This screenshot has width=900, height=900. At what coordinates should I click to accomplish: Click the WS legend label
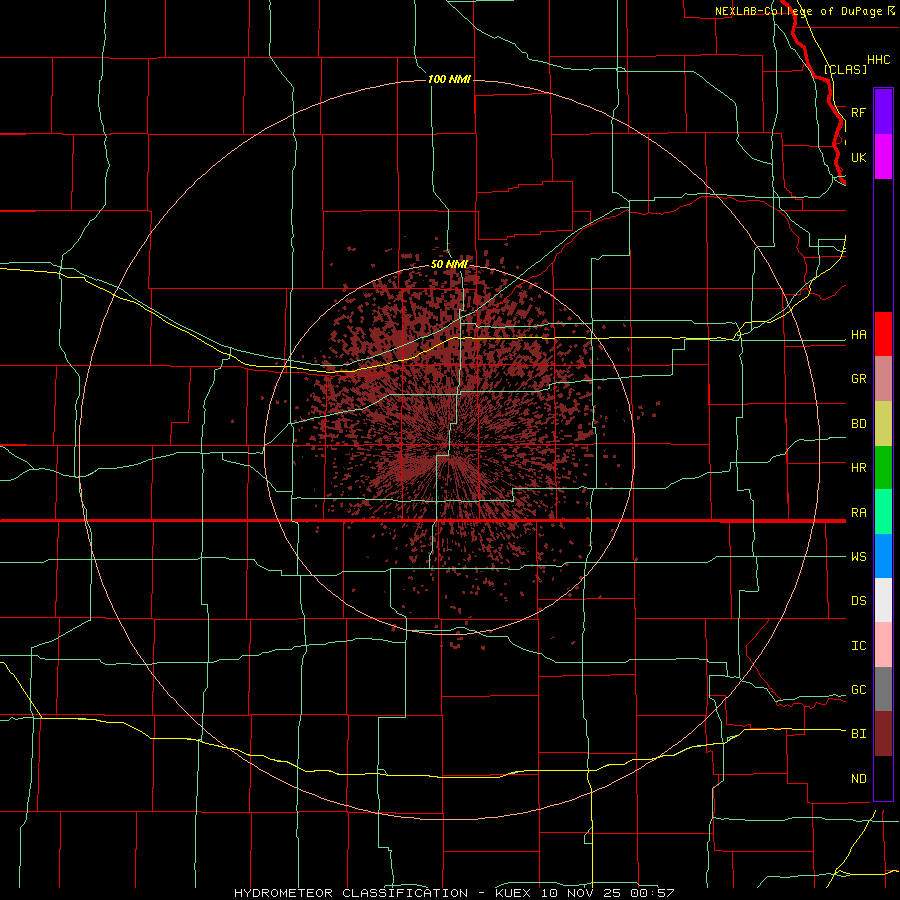coord(859,557)
